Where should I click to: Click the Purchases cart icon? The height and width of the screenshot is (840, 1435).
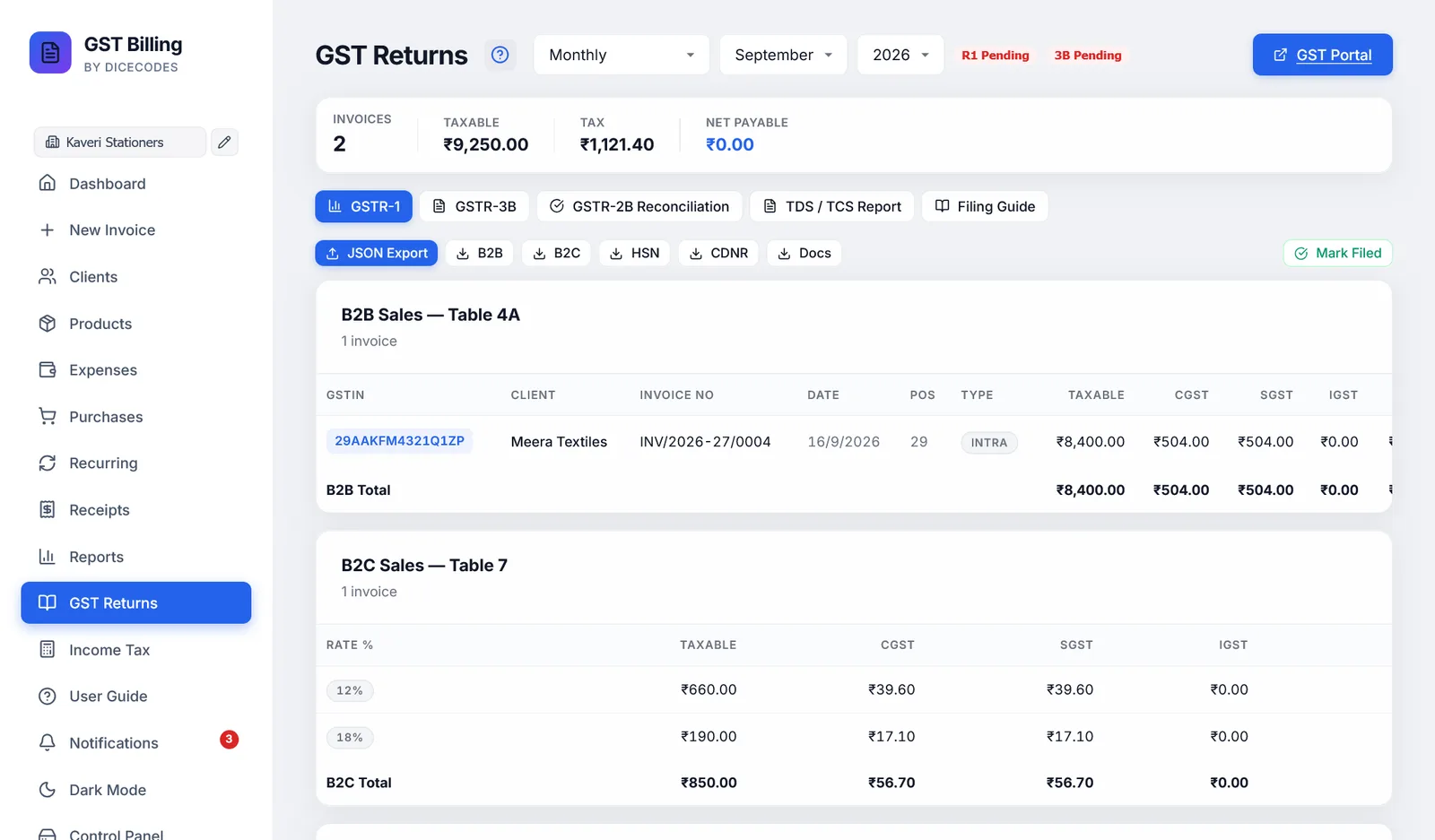[x=48, y=416]
